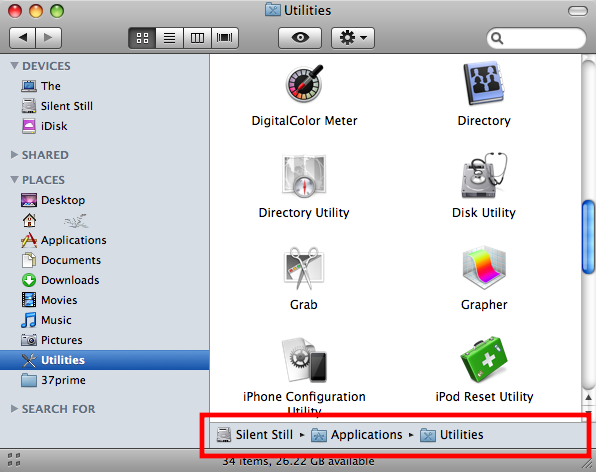
Task: Select the iPod Reset Utility icon
Action: [484, 359]
